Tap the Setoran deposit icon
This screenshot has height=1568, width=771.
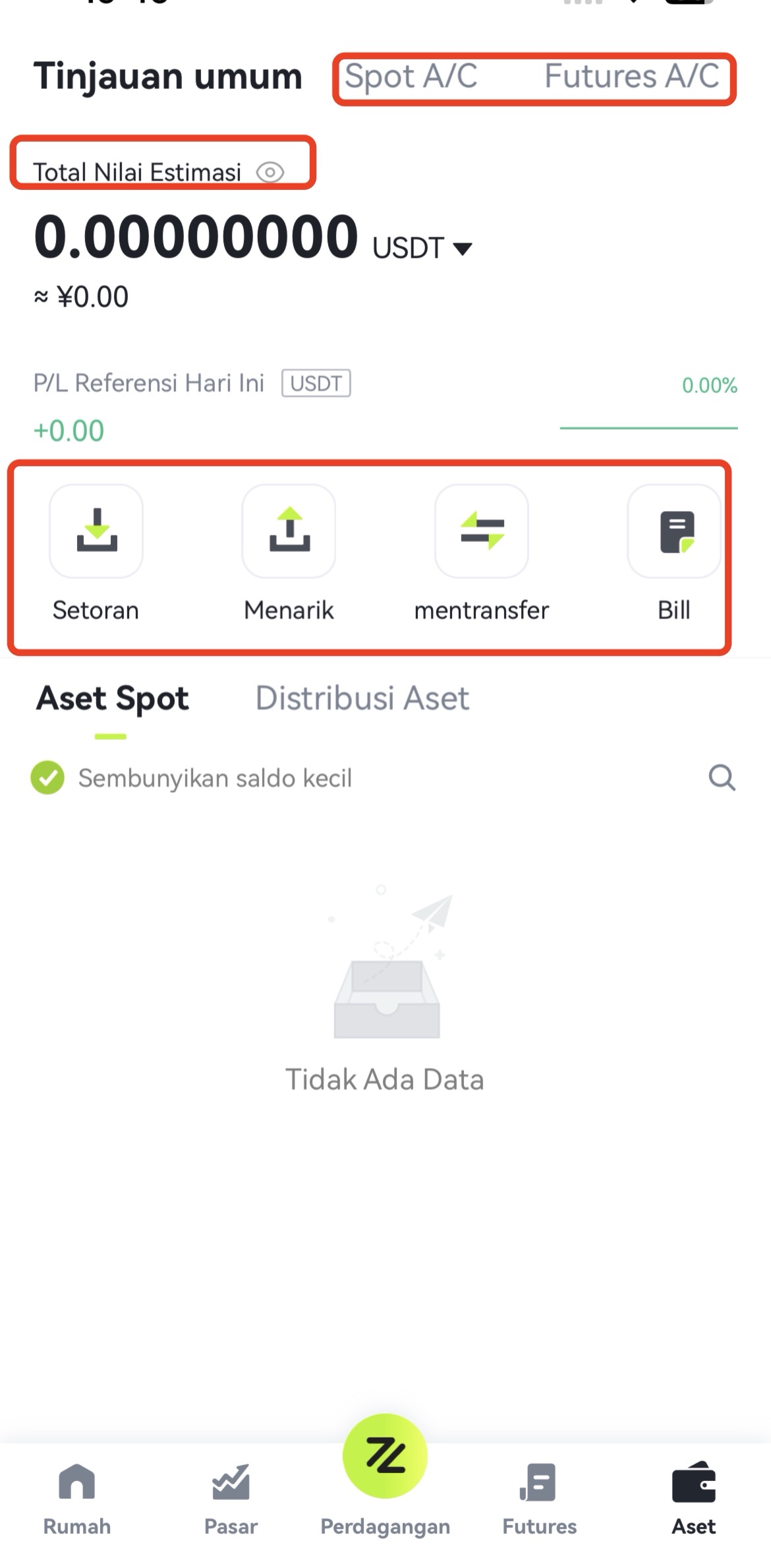[96, 531]
